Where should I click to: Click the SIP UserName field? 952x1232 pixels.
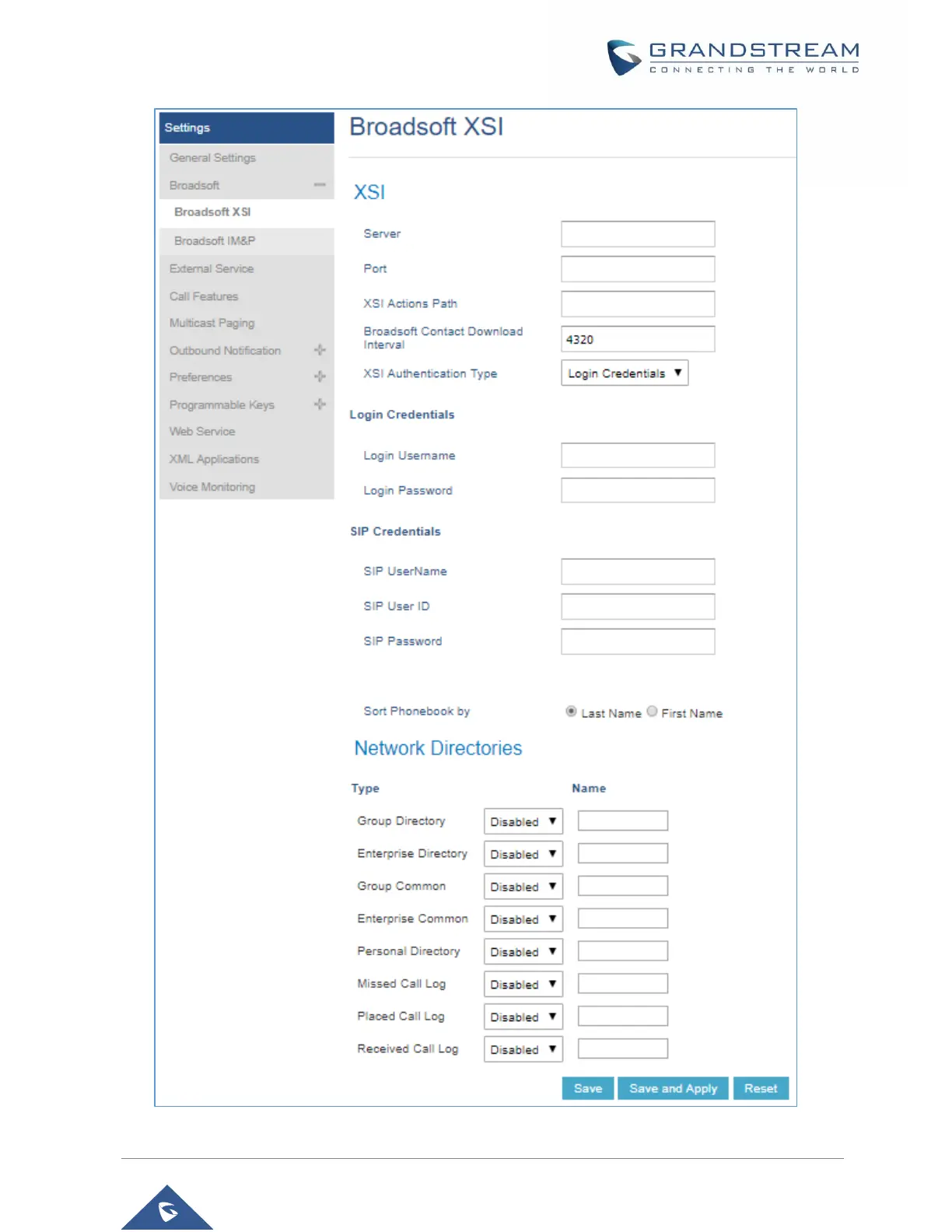pyautogui.click(x=638, y=572)
